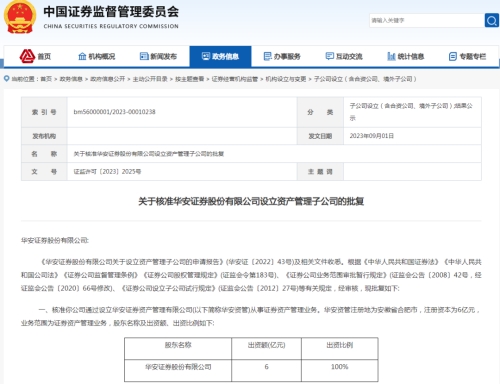Click document number 证监许可〔2023〕2025号
The height and width of the screenshot is (384, 500).
click(107, 172)
